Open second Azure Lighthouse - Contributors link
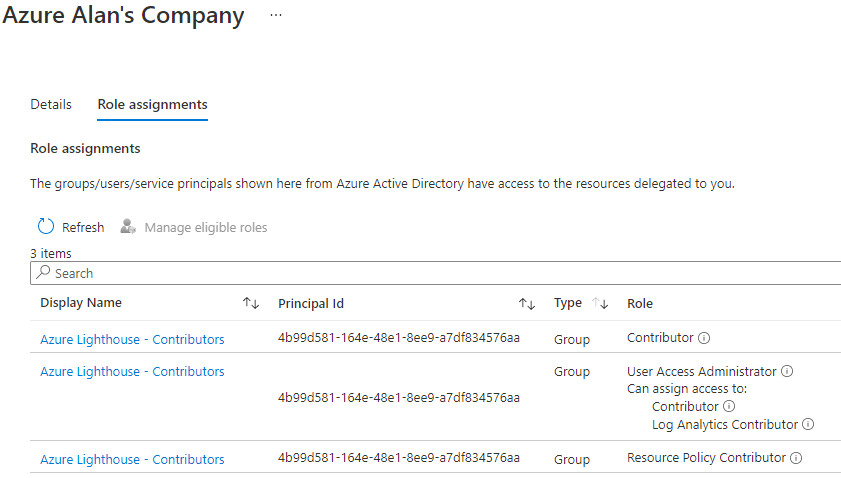841x478 pixels. click(132, 371)
